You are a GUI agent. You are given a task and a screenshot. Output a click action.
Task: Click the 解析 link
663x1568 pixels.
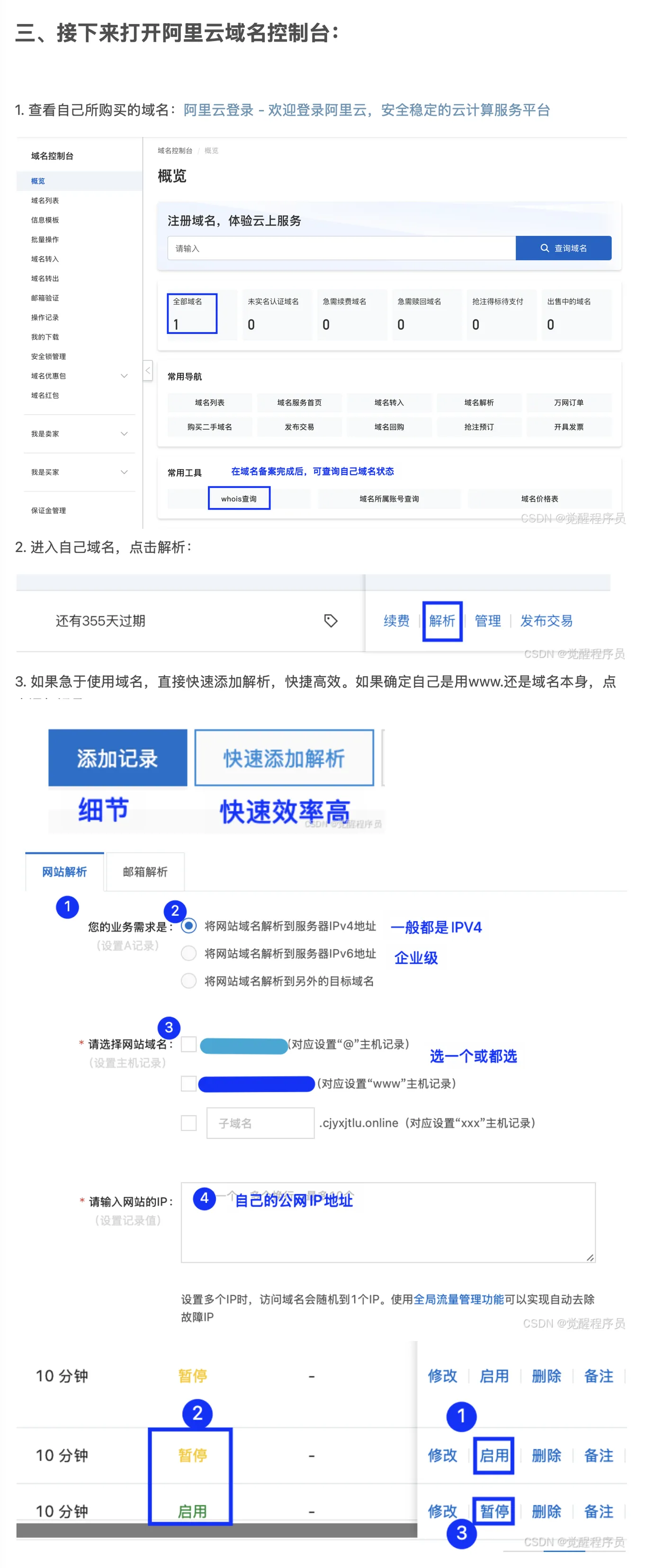pos(442,620)
